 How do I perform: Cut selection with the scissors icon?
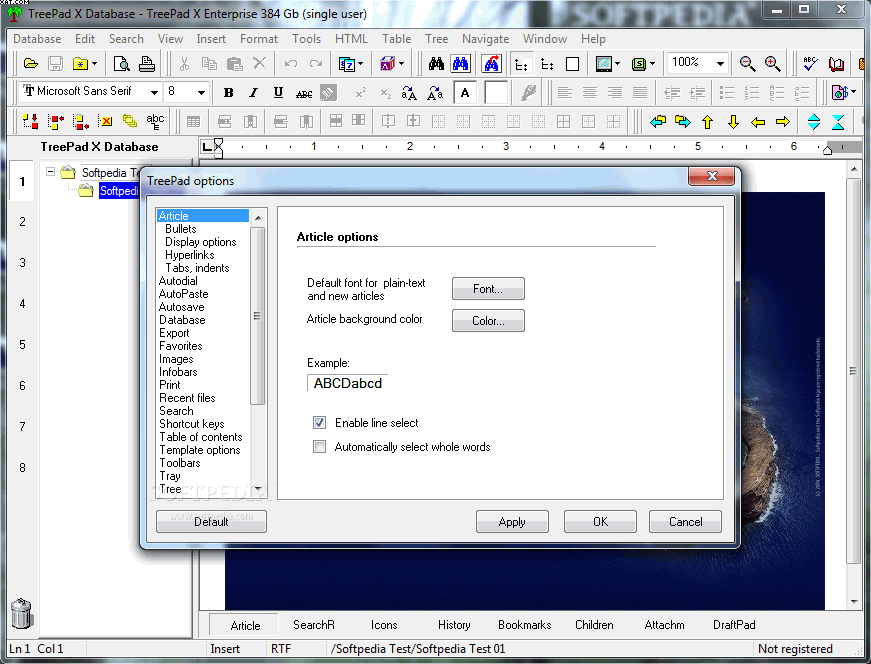(184, 64)
